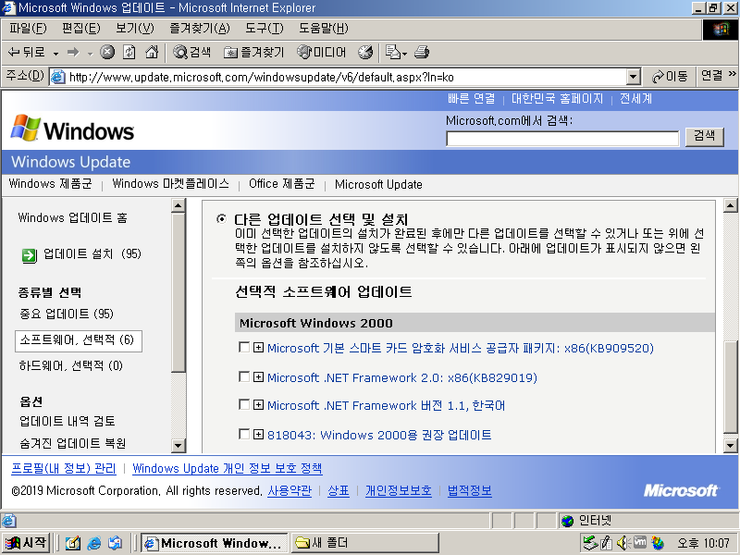740x555 pixels.
Task: Expand details for .NET Framework 2.0
Action: [258, 377]
